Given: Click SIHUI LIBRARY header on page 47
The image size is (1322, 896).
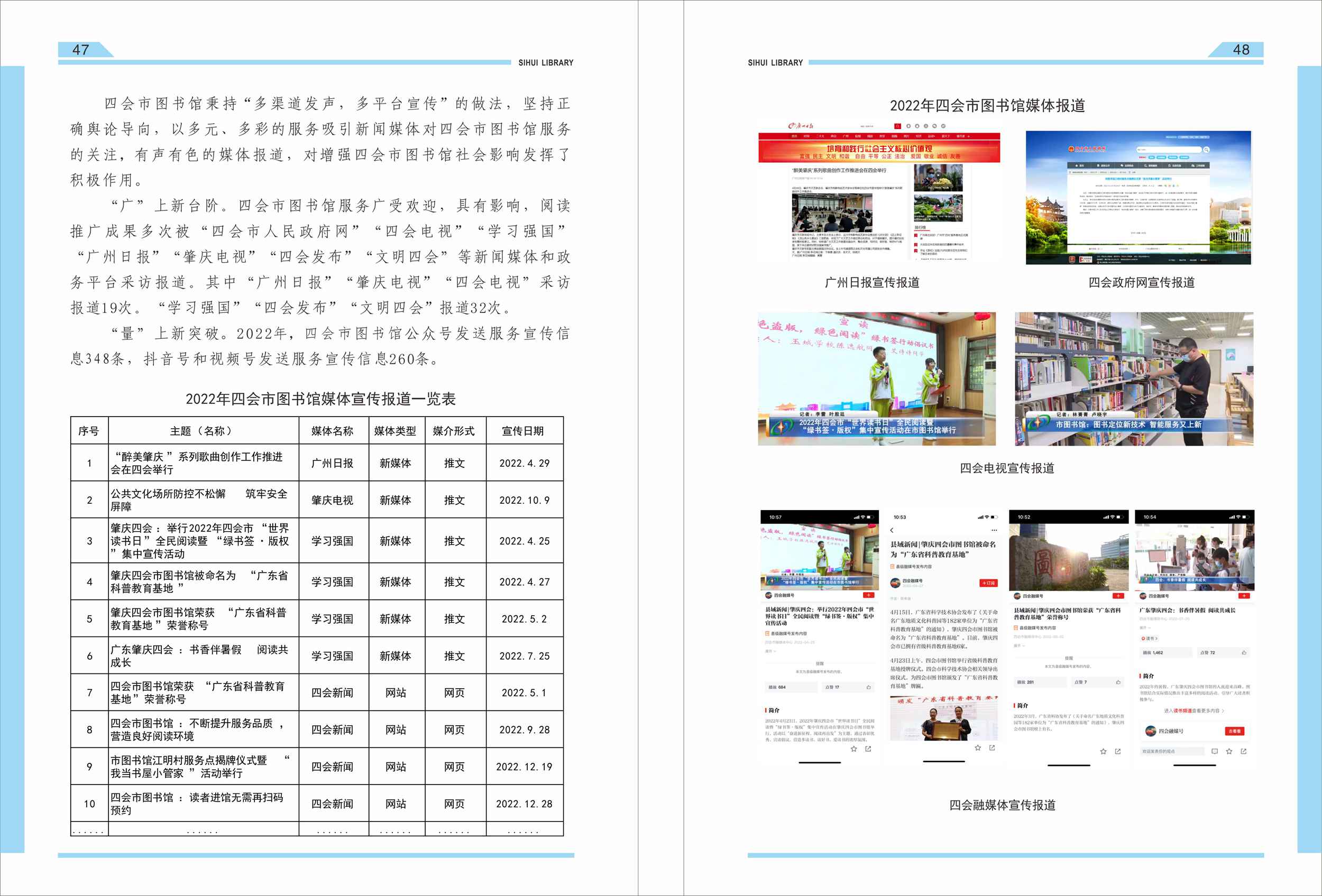Looking at the screenshot, I should tap(546, 62).
